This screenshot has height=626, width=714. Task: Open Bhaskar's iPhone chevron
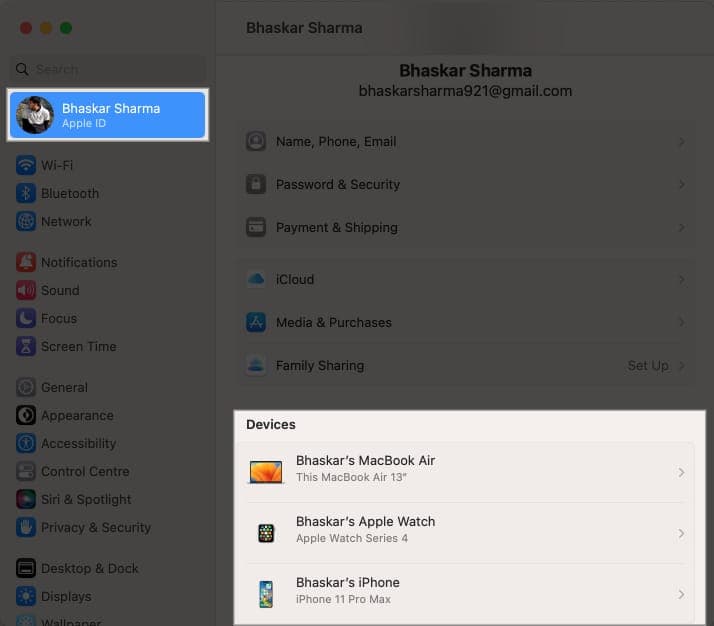[681, 594]
